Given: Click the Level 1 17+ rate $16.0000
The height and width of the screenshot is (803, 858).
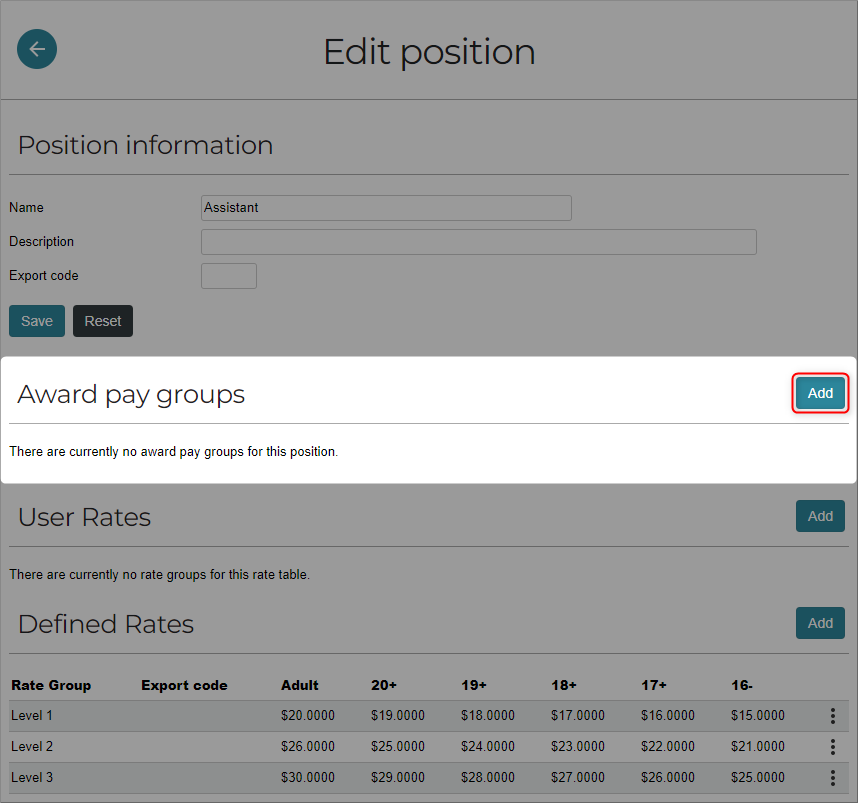Looking at the screenshot, I should [x=668, y=715].
